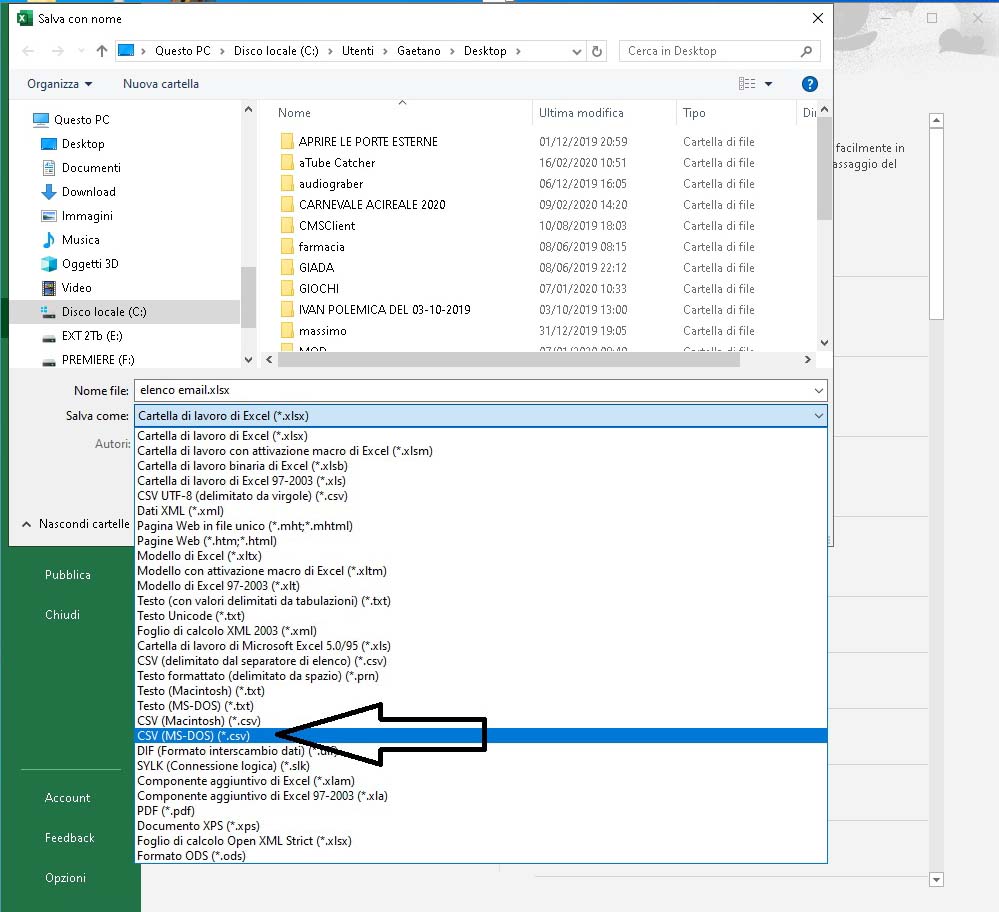The height and width of the screenshot is (912, 999).
Task: Expand the Nome file dropdown arrow
Action: coord(819,390)
